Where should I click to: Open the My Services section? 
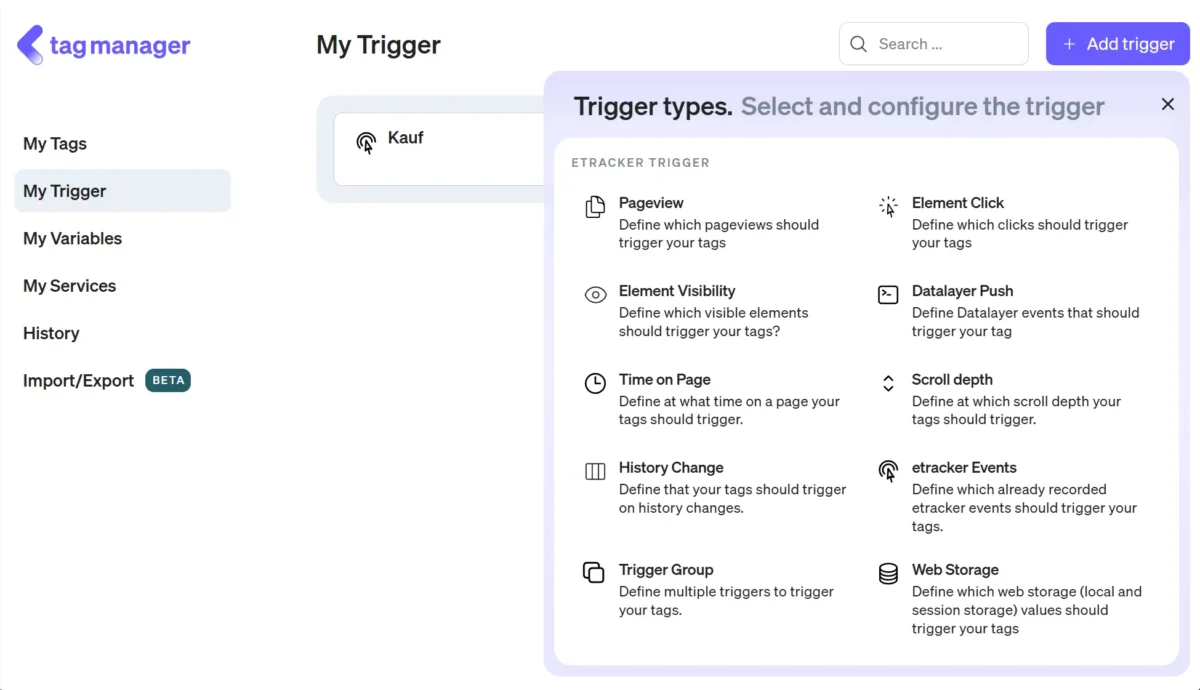69,285
